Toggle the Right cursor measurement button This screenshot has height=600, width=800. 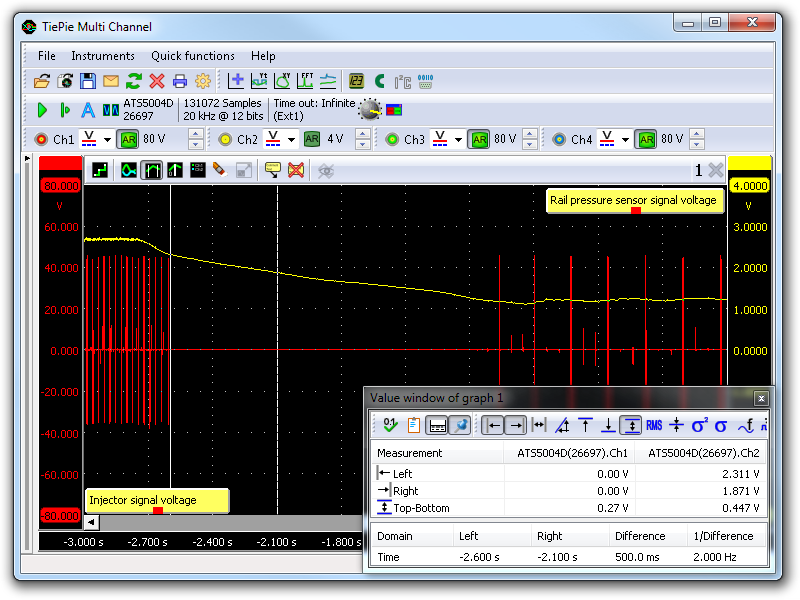516,425
